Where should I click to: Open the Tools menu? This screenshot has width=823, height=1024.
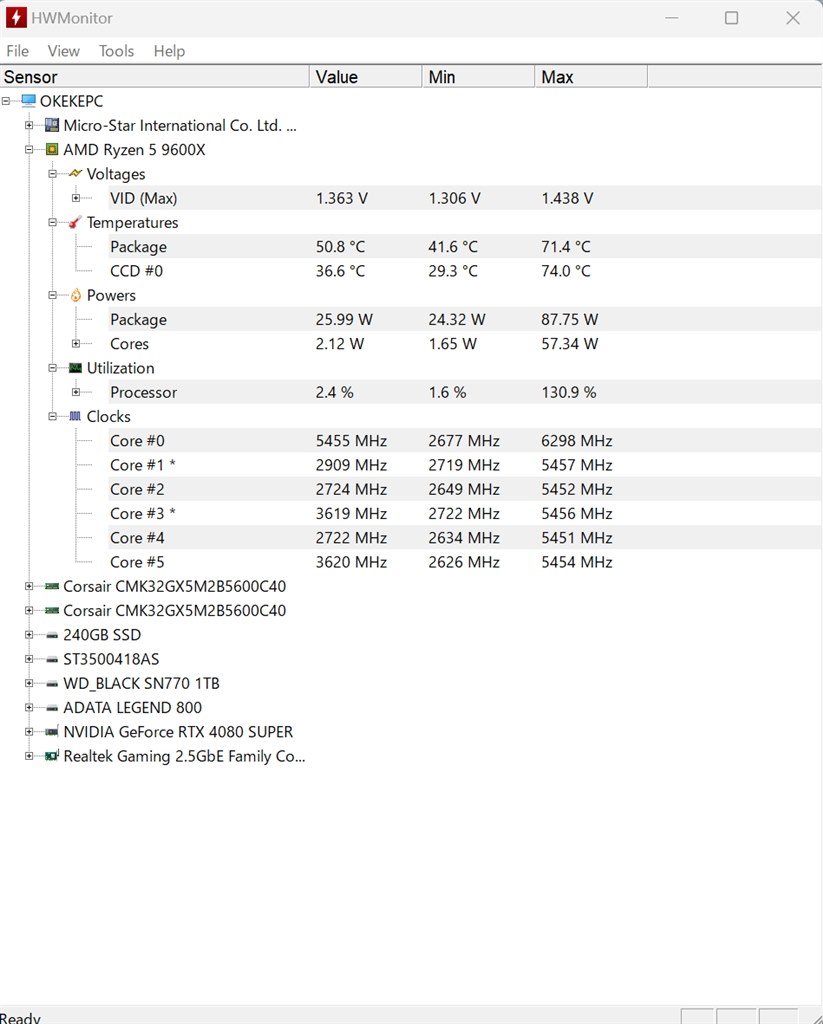coord(115,51)
